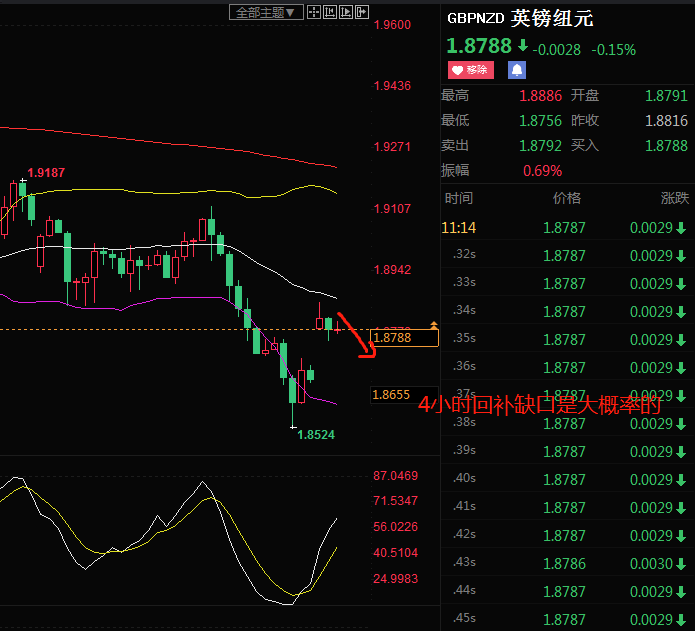Click the 最低 value 1.8756
The width and height of the screenshot is (695, 631).
click(540, 121)
